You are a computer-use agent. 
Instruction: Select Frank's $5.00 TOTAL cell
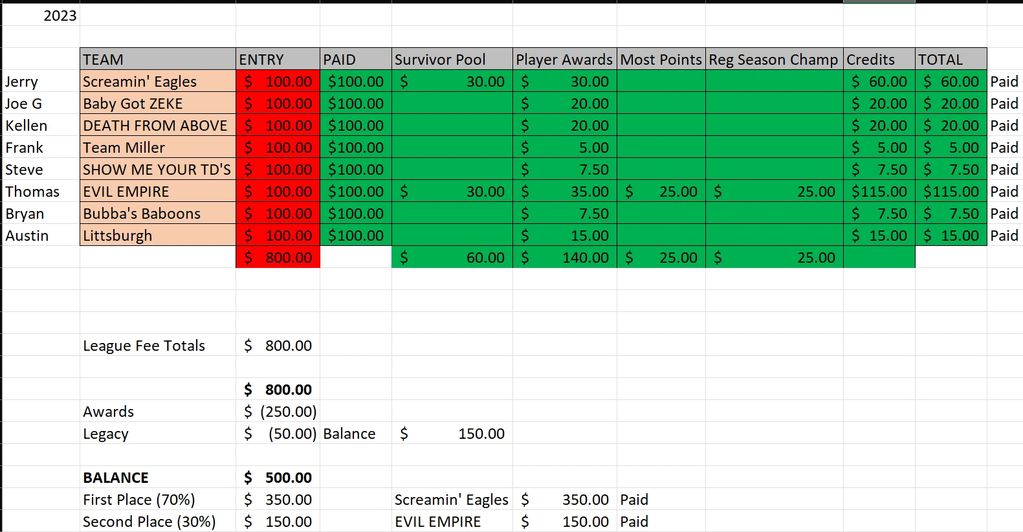point(951,148)
